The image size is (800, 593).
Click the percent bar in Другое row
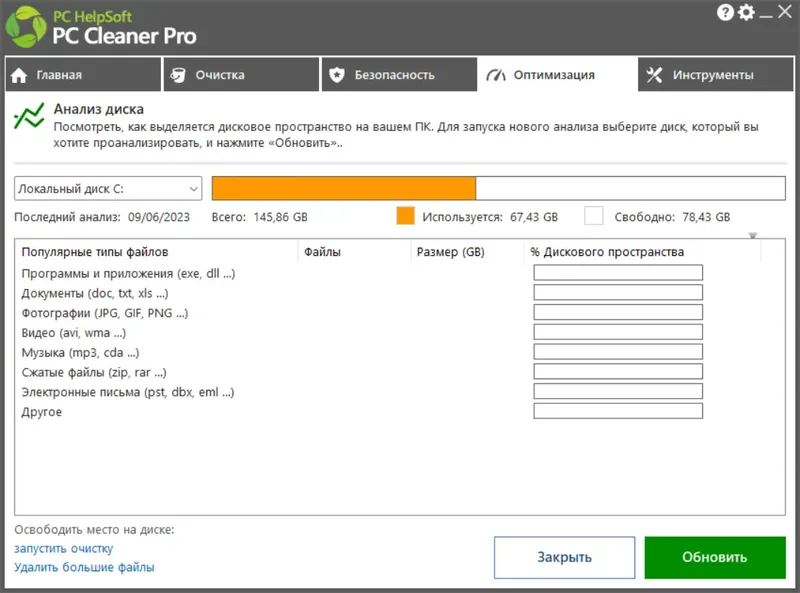pos(618,411)
